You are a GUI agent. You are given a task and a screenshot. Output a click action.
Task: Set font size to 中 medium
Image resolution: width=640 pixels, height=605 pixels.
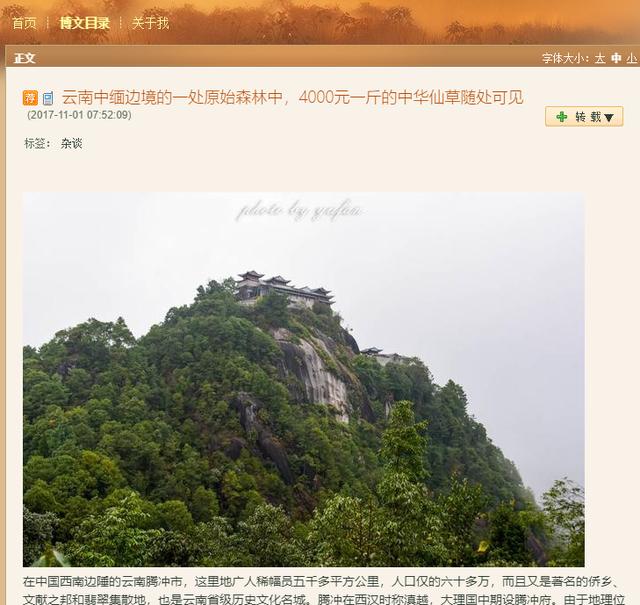pos(616,58)
